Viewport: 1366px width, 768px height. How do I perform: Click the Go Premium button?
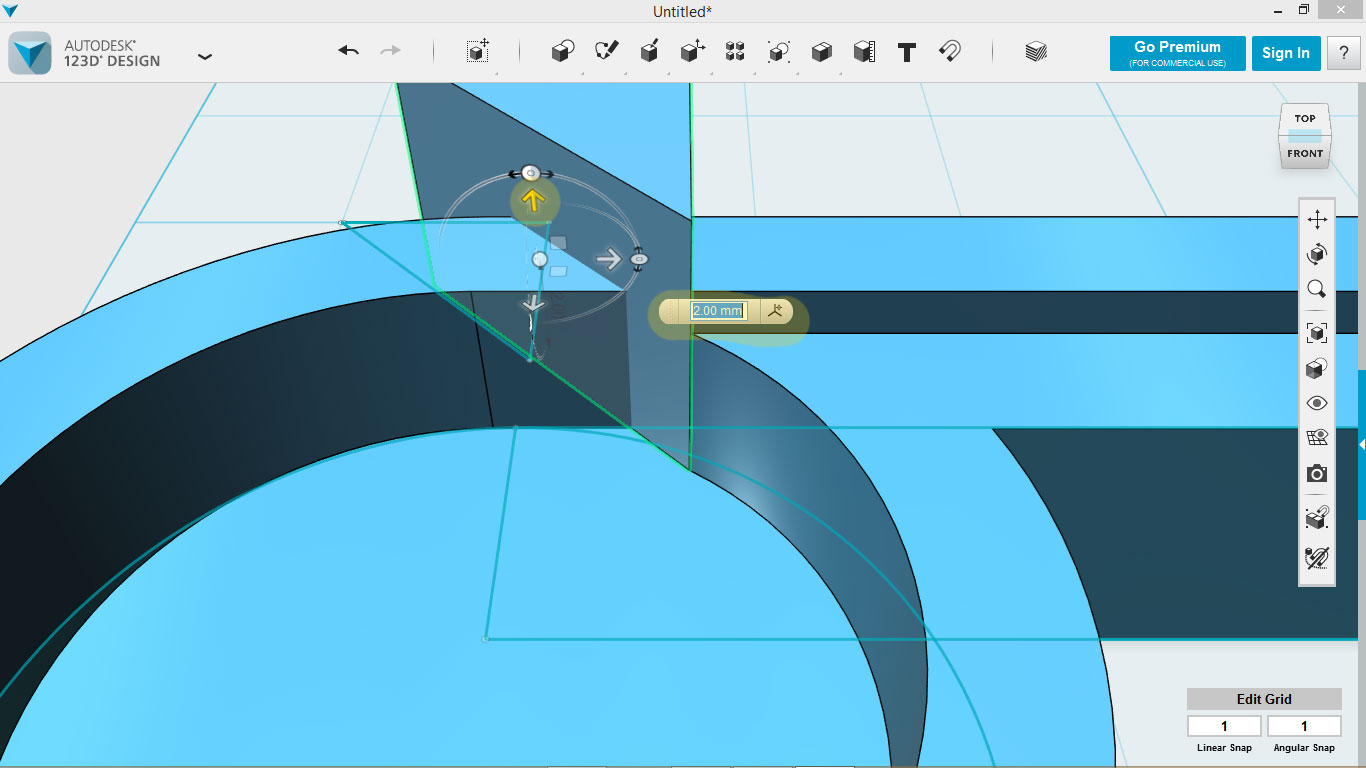[1177, 53]
